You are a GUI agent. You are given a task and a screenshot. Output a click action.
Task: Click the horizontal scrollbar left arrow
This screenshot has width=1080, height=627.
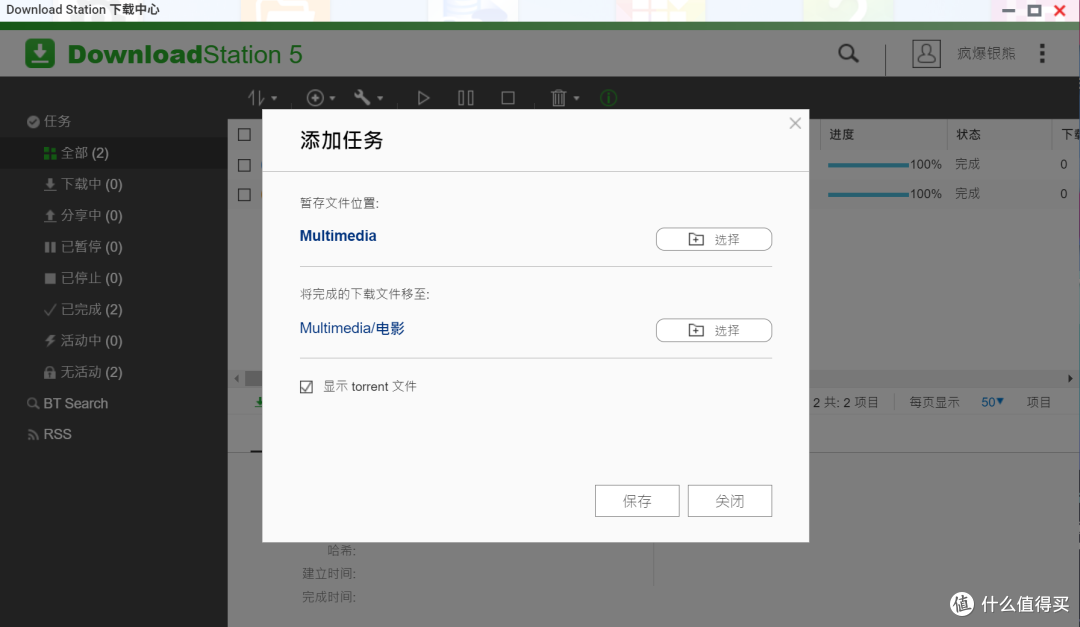point(236,378)
